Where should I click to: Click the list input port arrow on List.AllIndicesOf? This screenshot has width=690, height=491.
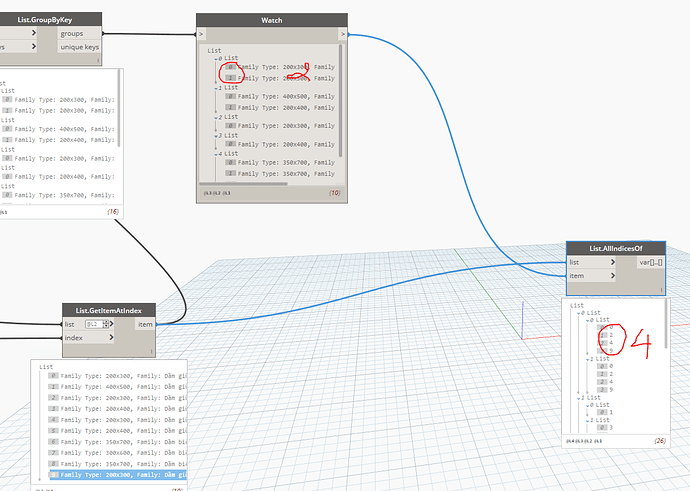pyautogui.click(x=613, y=262)
